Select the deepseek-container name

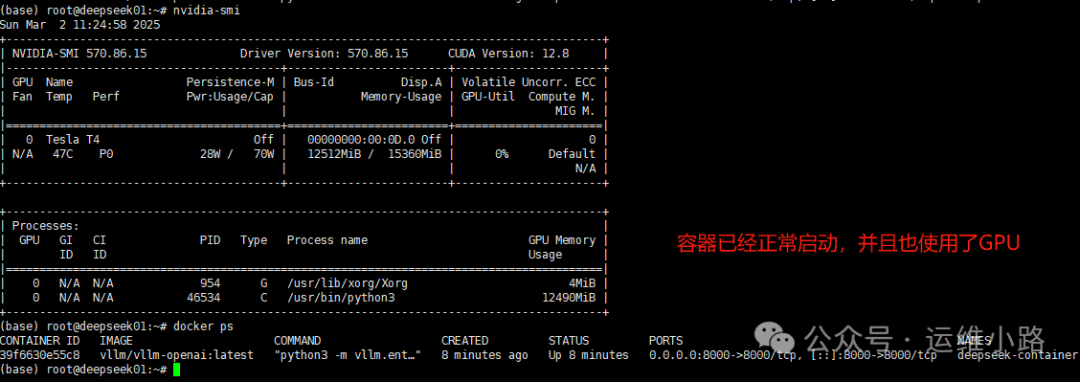[1018, 355]
